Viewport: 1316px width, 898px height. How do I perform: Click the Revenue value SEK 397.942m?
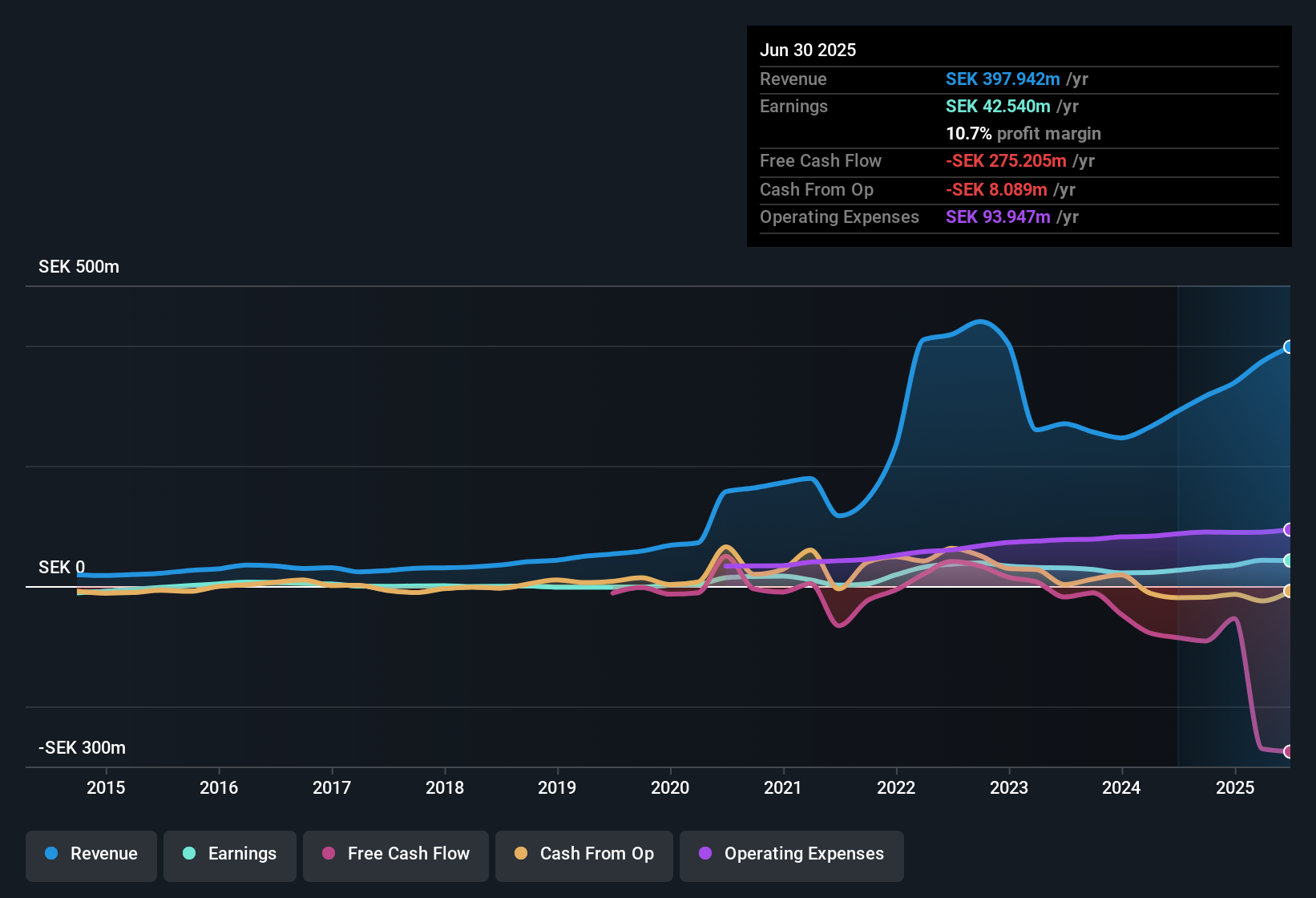pos(1003,79)
